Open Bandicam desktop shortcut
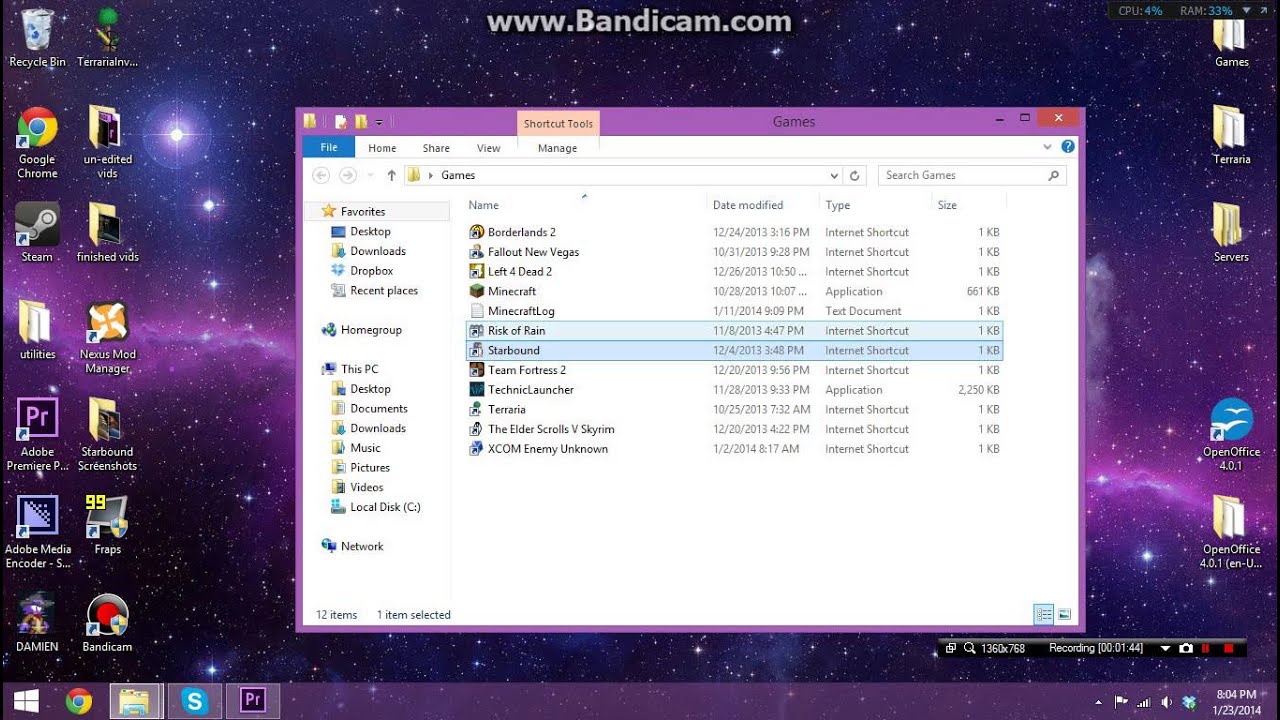 (x=107, y=622)
